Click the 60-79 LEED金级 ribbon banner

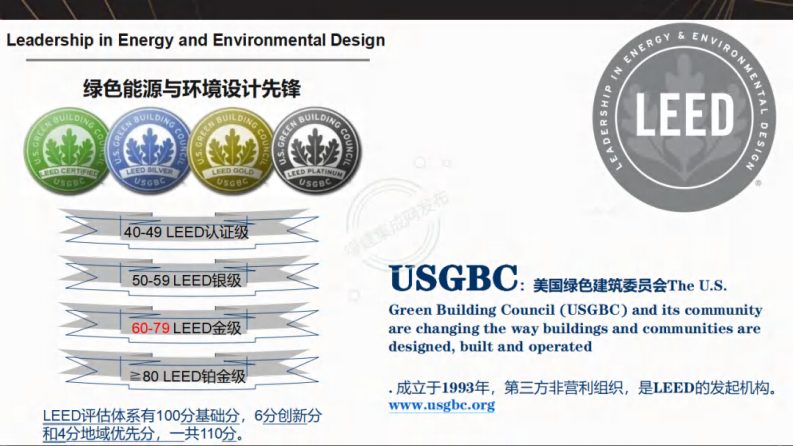(x=188, y=324)
